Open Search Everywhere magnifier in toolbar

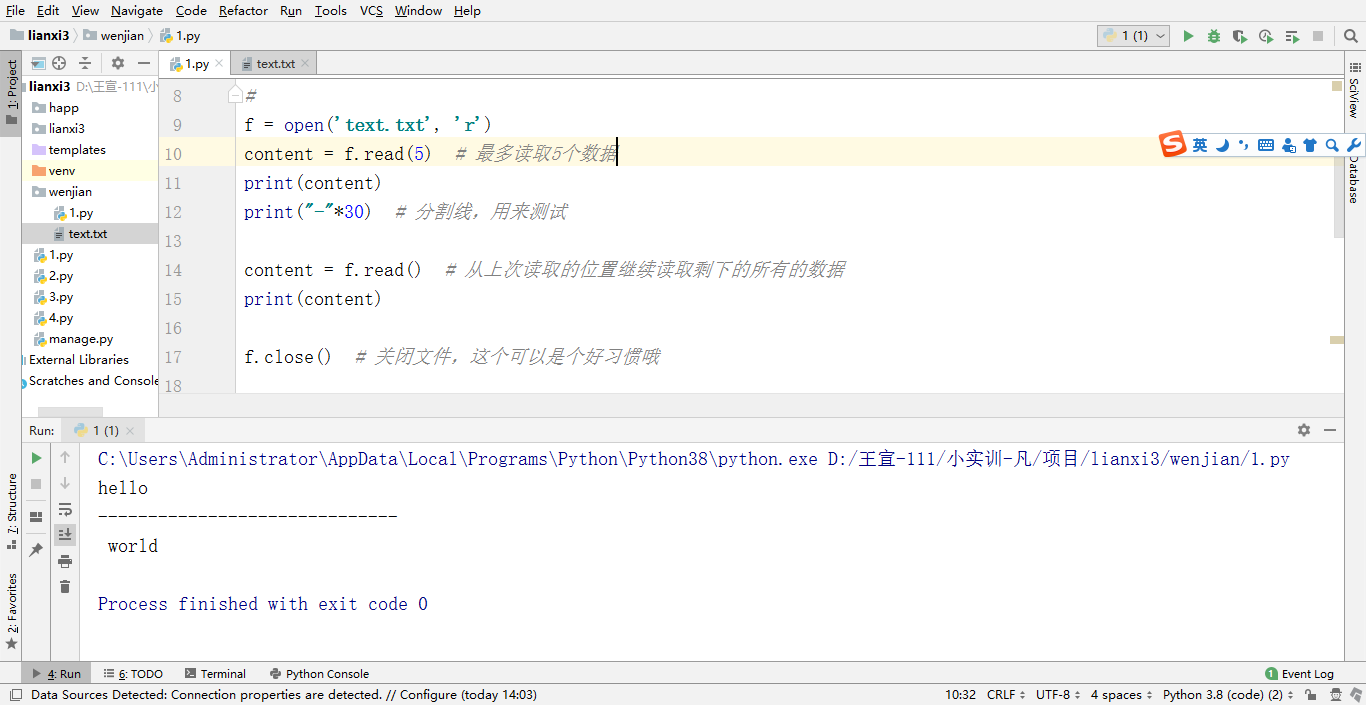tap(1350, 36)
